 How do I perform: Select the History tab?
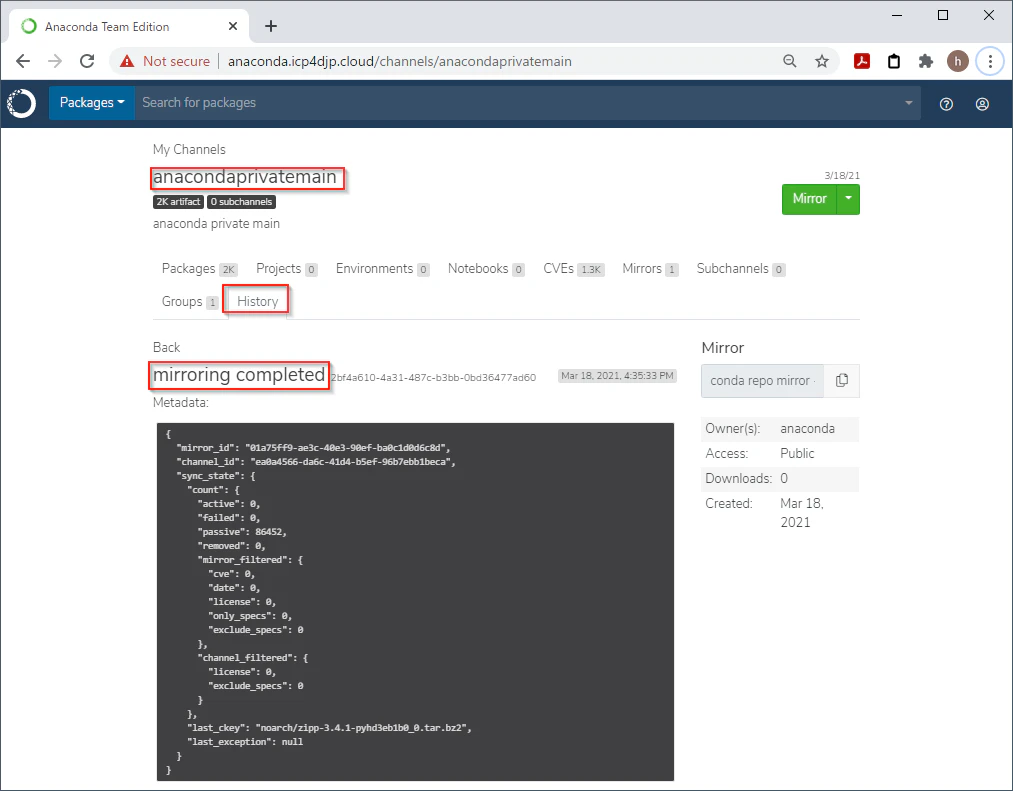(x=257, y=301)
